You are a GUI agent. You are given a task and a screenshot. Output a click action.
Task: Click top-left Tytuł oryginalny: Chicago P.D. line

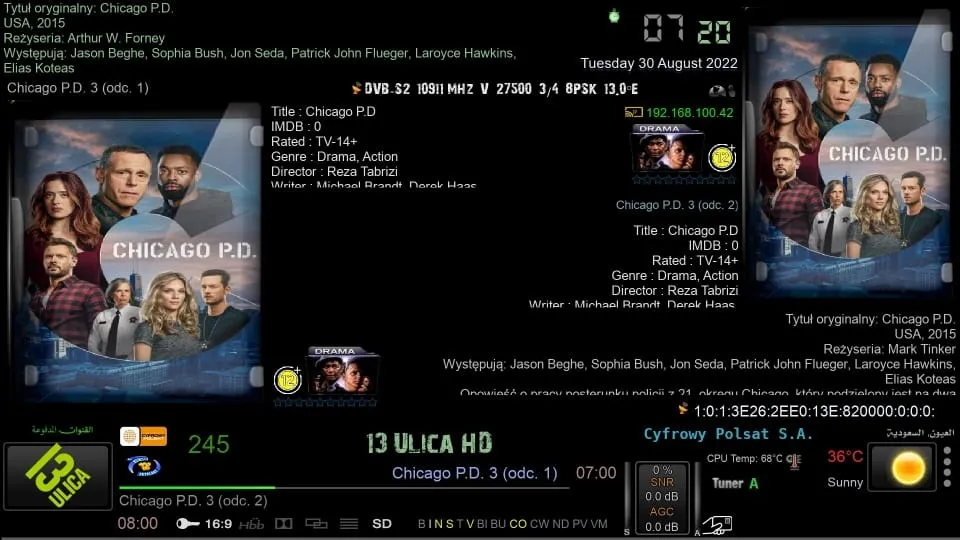(x=88, y=9)
